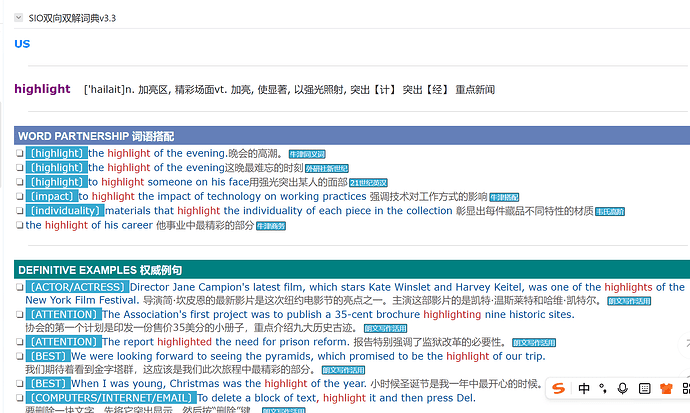Click the purple 'highlight' headword
Screen dimensions: 690x413
pos(42,89)
